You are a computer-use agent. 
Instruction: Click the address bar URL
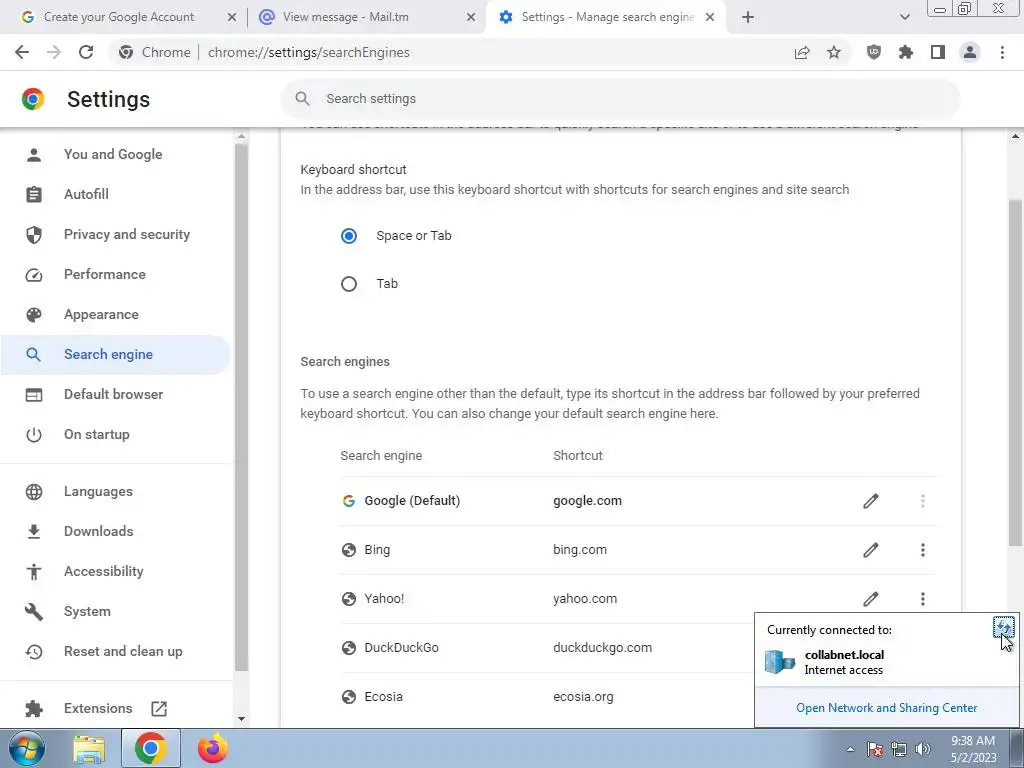click(309, 52)
